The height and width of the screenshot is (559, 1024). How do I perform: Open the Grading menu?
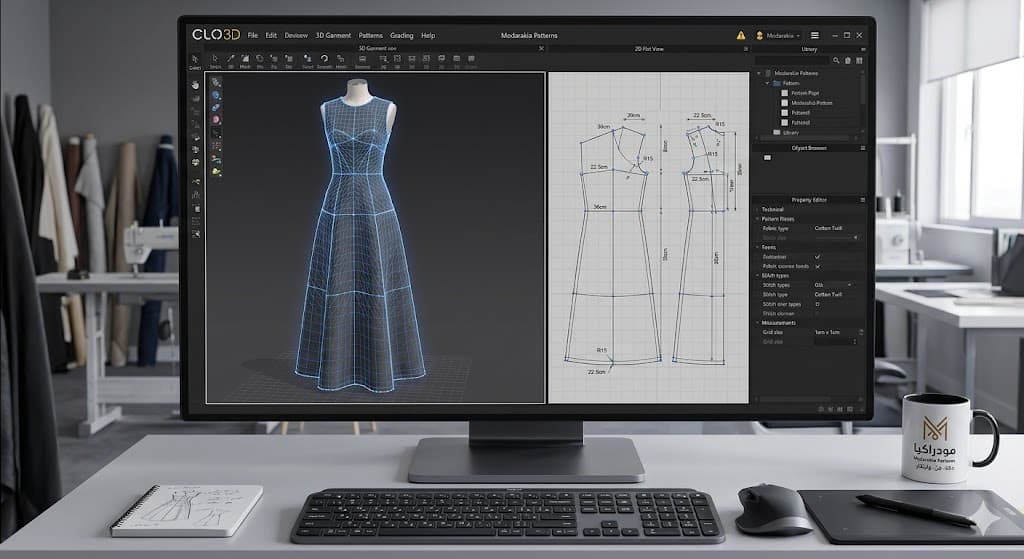(x=402, y=35)
